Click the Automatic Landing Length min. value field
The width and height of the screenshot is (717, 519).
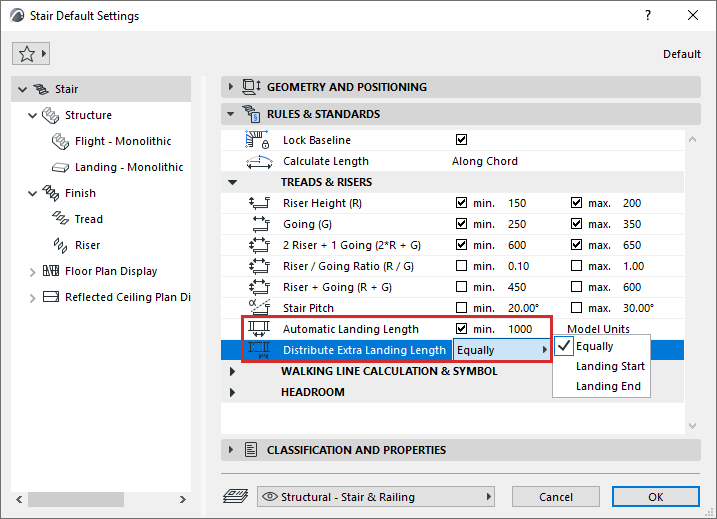pyautogui.click(x=526, y=329)
